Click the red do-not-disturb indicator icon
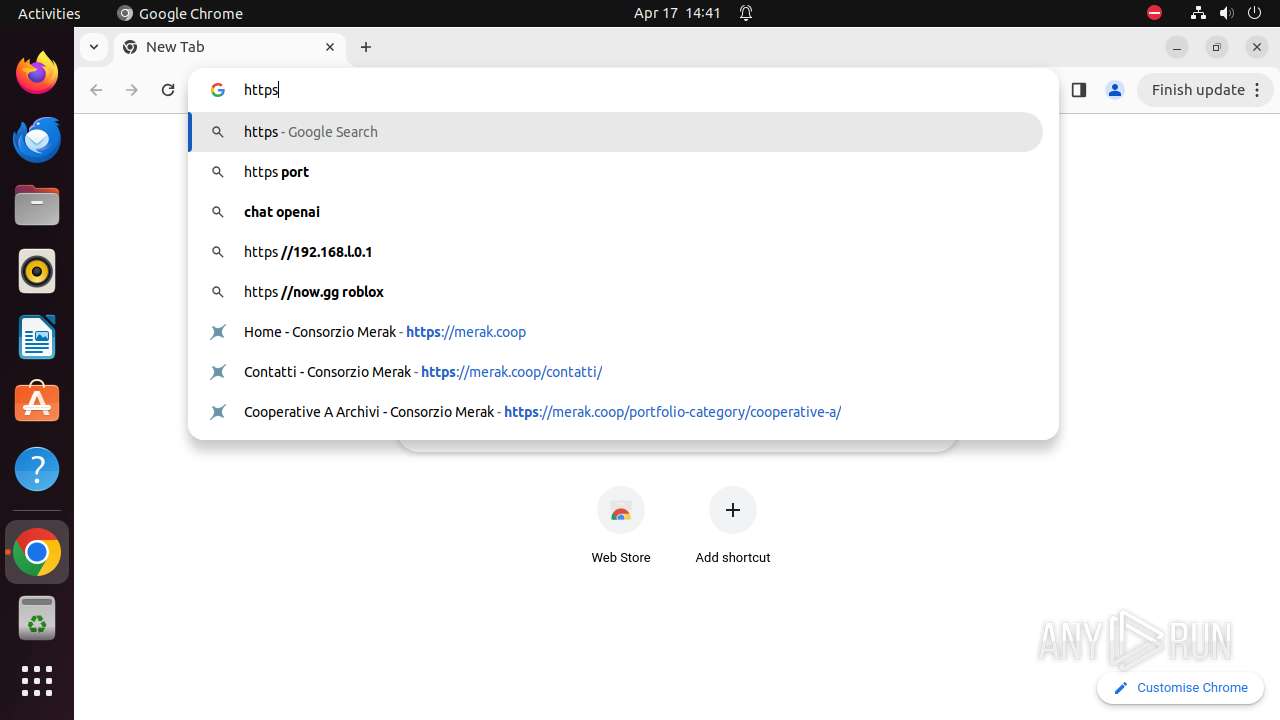 [1154, 13]
